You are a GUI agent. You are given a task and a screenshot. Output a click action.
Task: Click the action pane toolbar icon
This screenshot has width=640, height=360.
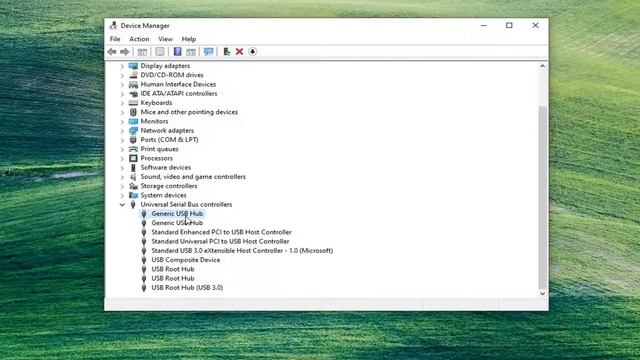[191, 52]
